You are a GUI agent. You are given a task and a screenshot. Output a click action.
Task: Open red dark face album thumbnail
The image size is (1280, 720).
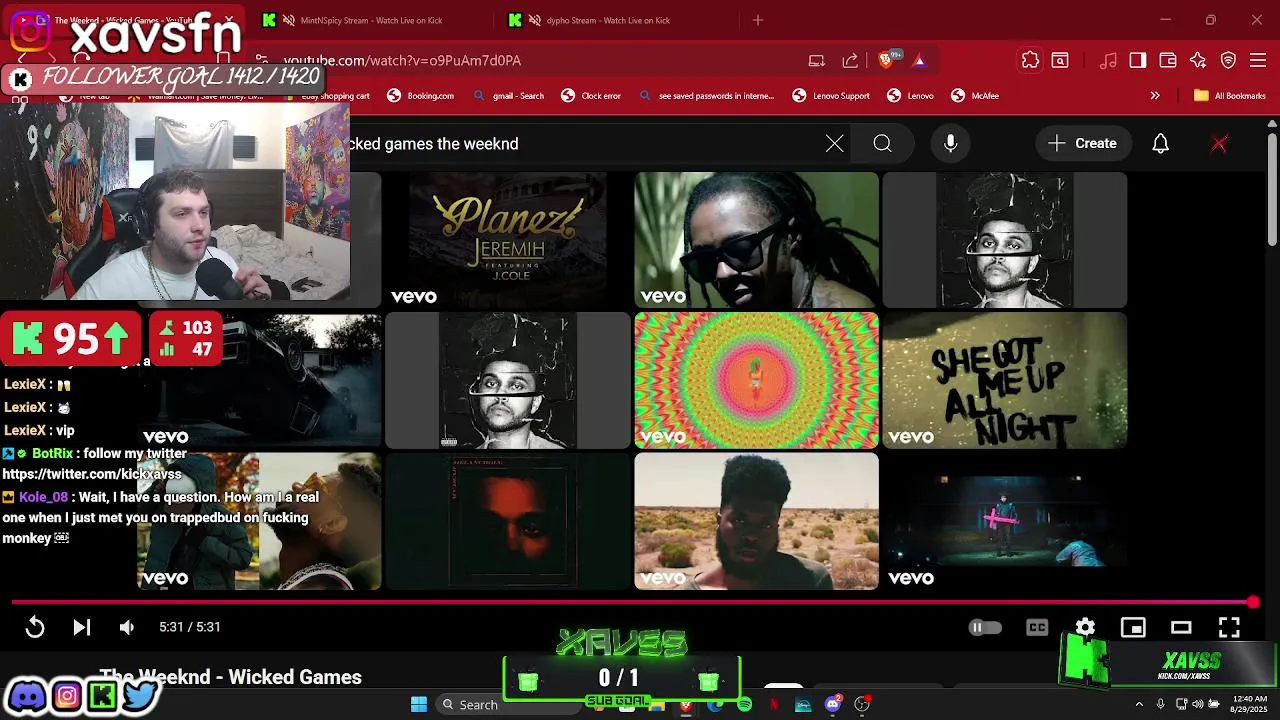(508, 521)
